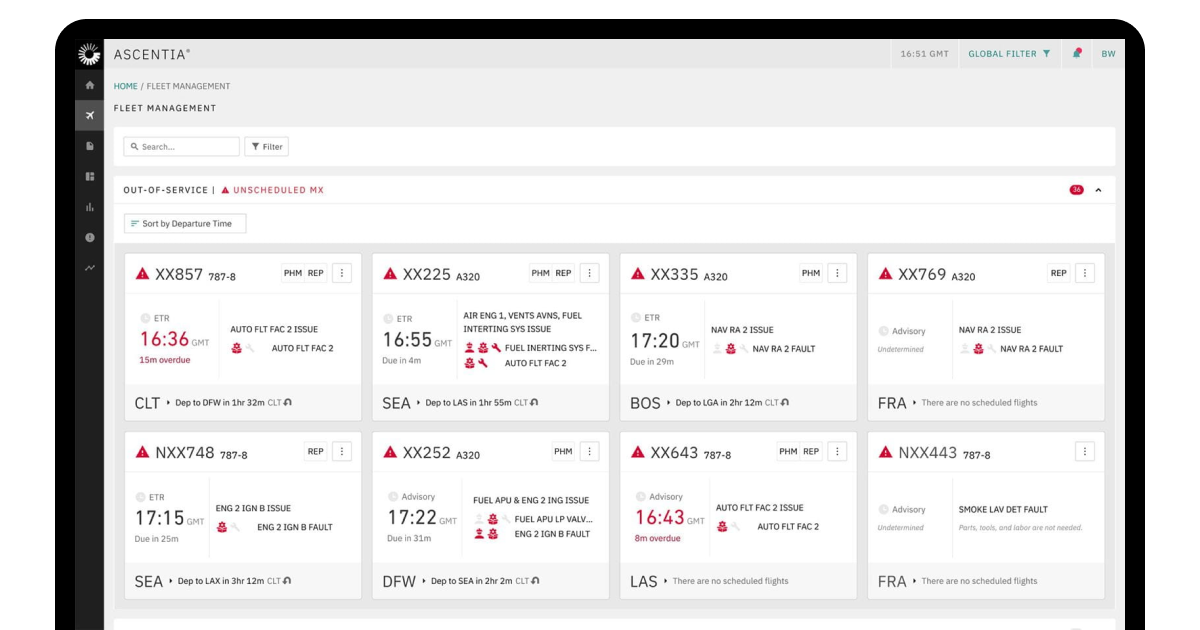This screenshot has height=630, width=1200.
Task: Click PHM tag on XX857 card
Action: point(293,273)
